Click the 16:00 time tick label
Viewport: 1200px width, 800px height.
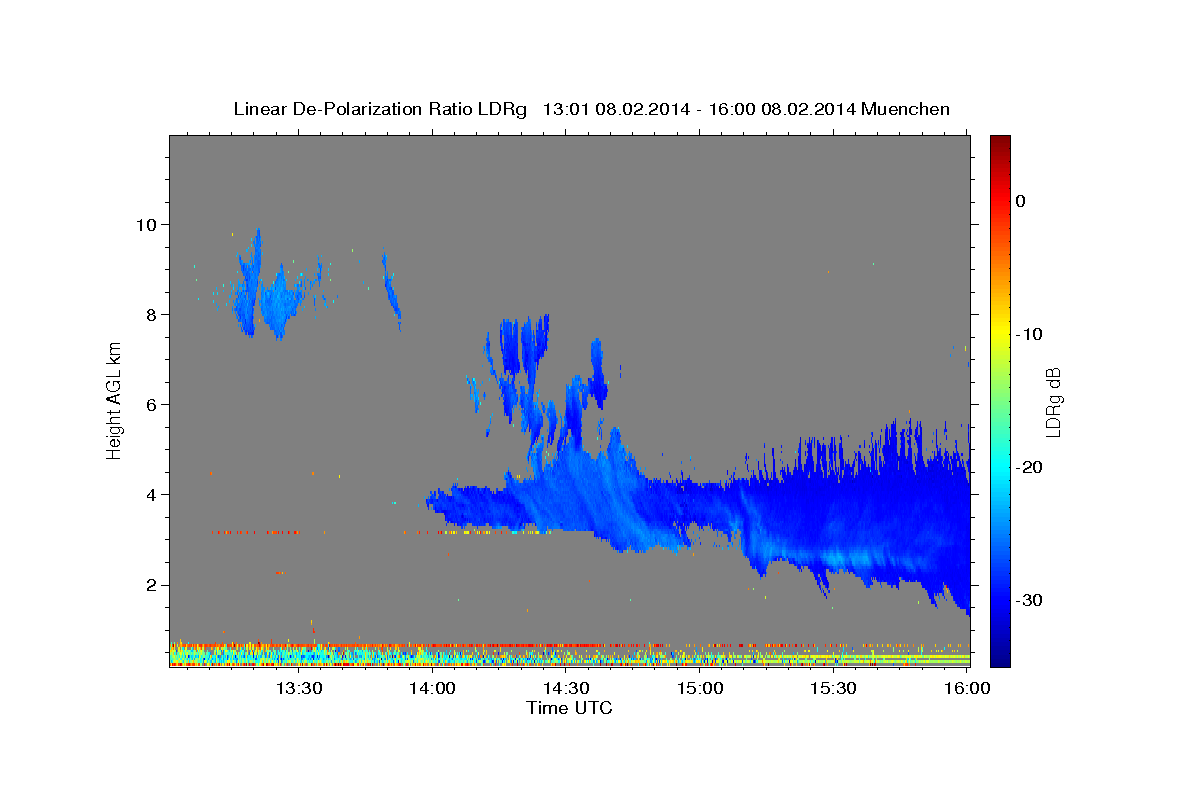click(968, 689)
